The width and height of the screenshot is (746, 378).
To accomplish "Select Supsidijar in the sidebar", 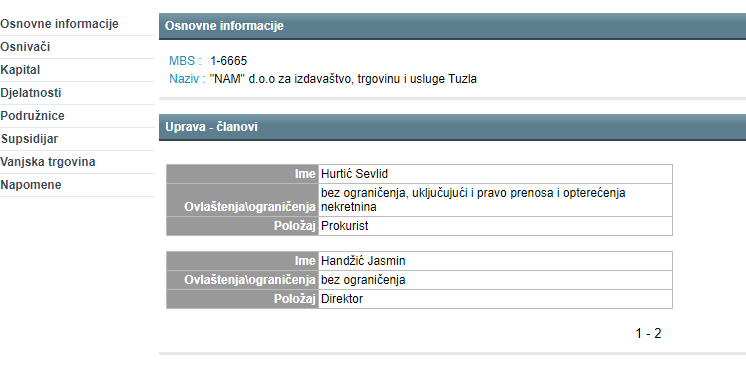I will pos(29,139).
